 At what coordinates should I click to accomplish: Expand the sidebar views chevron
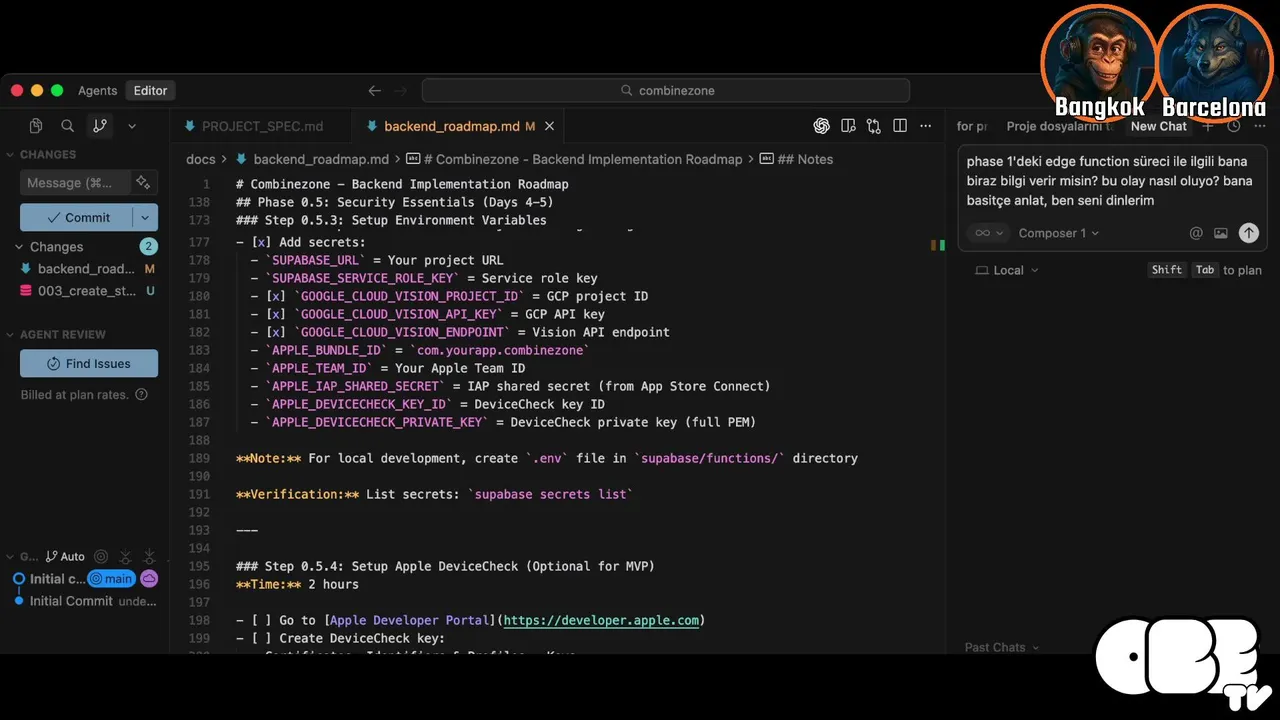point(131,126)
